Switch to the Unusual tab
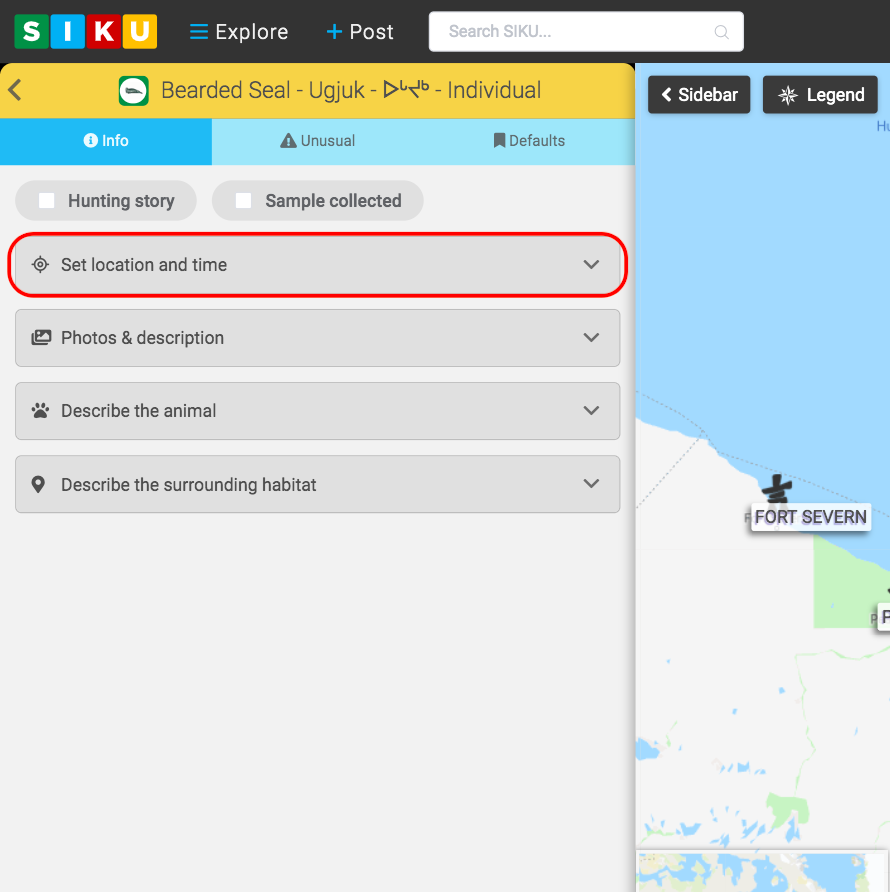The width and height of the screenshot is (890, 892). coord(317,141)
